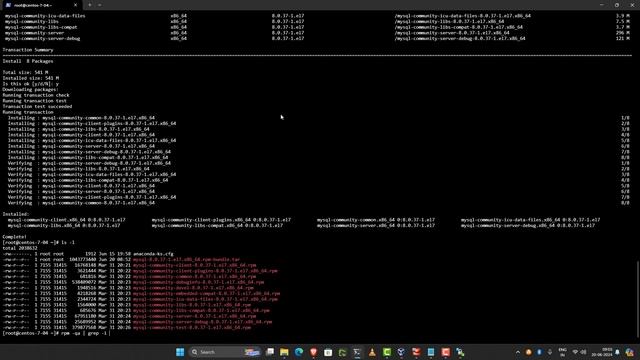Click the 'Downloading packages:' line
Viewport: 640px width, 360px height.
coord(31,89)
